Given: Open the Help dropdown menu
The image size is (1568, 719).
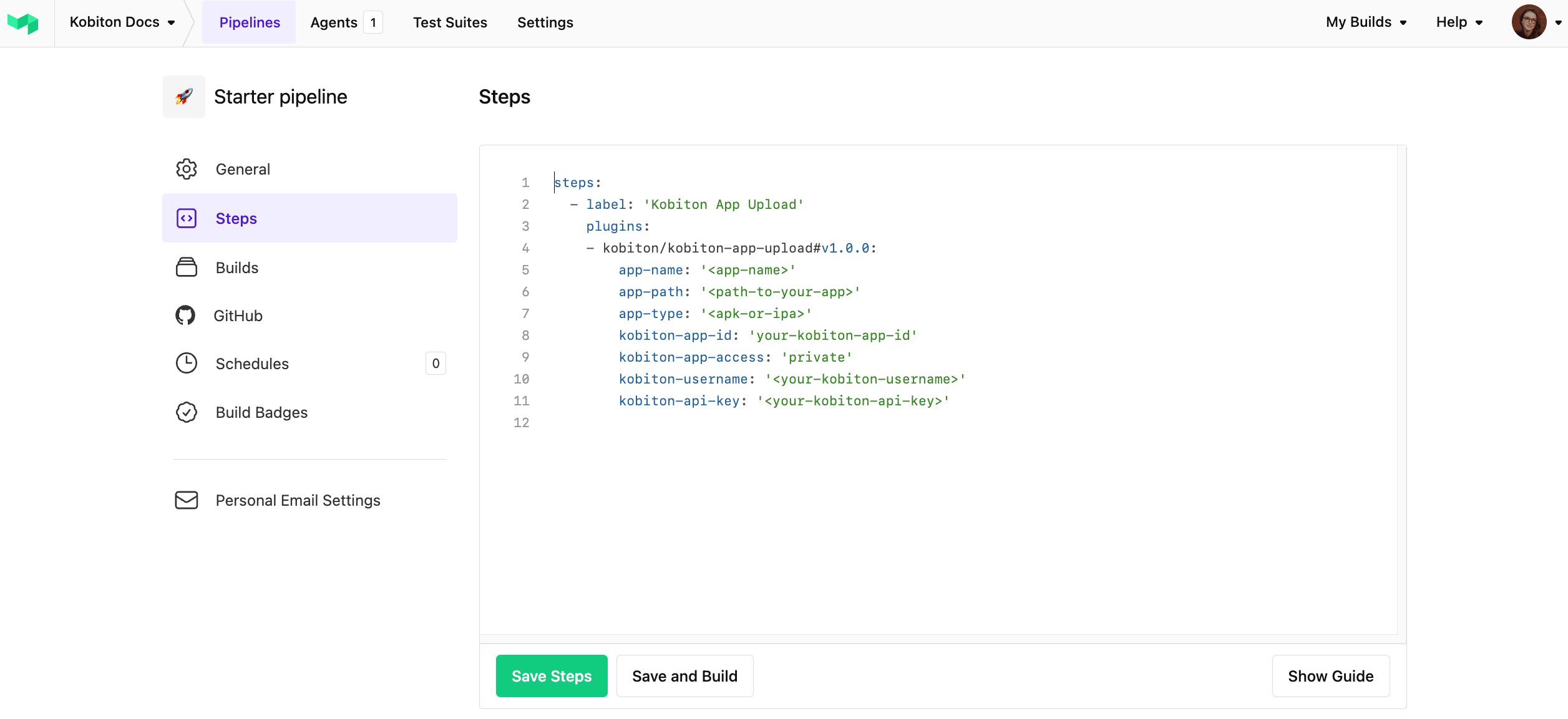Looking at the screenshot, I should (x=1459, y=22).
